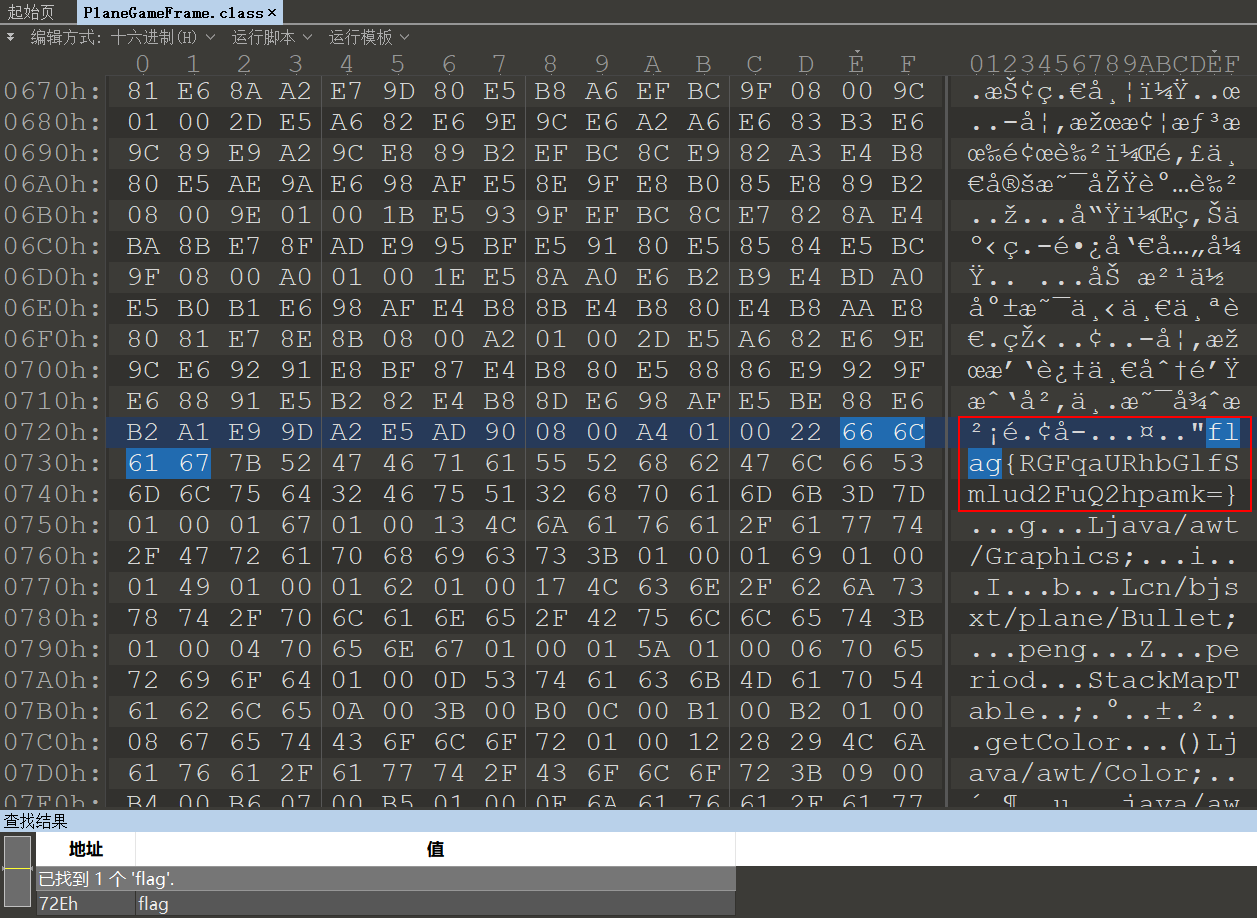This screenshot has height=918, width=1257.
Task: Select the 已找到 1 个 'flag' result row
Action: coord(386,879)
